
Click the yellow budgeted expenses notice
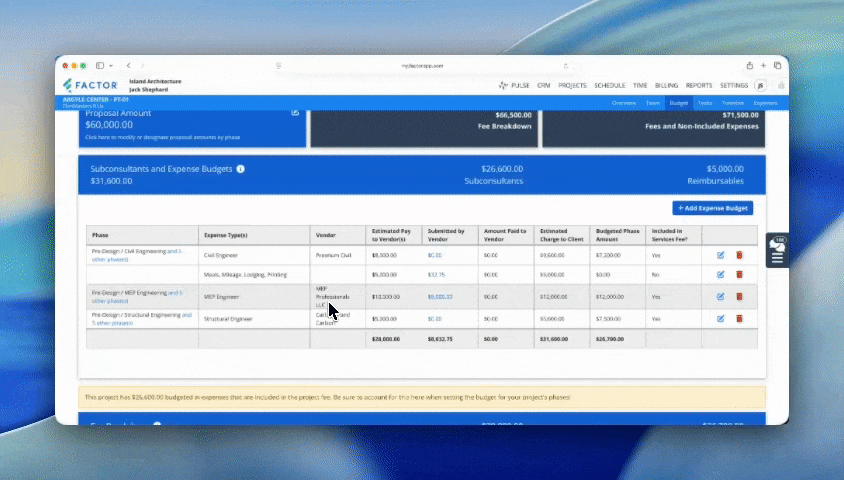tap(422, 397)
